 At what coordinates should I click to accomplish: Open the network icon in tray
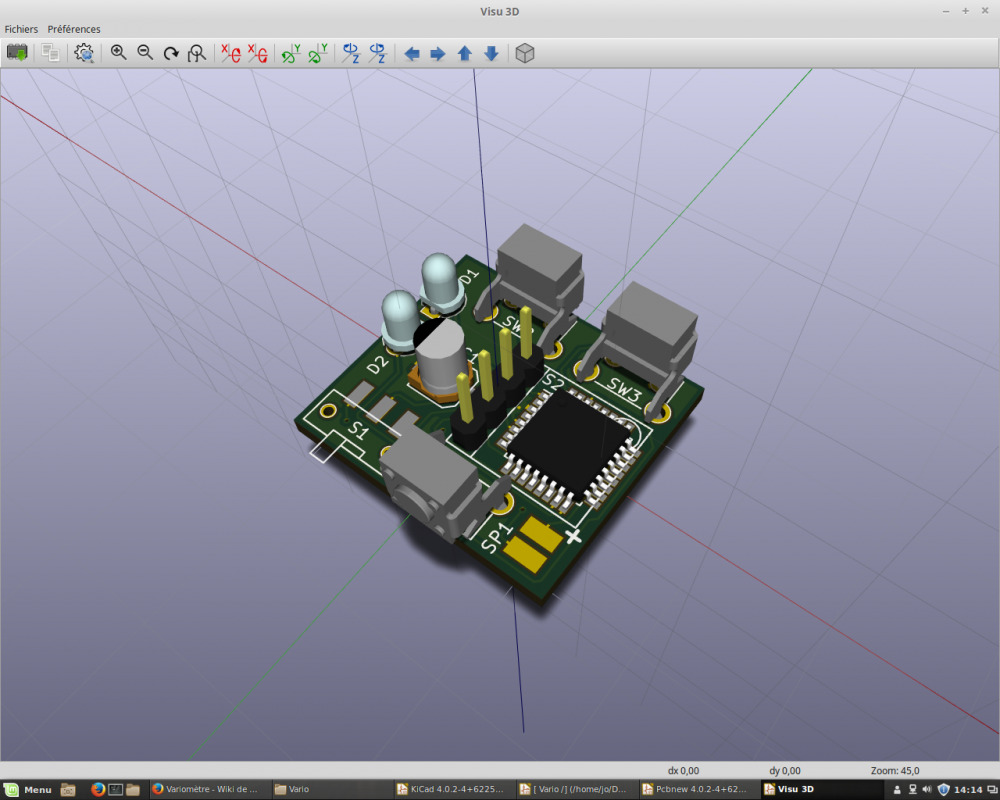913,790
